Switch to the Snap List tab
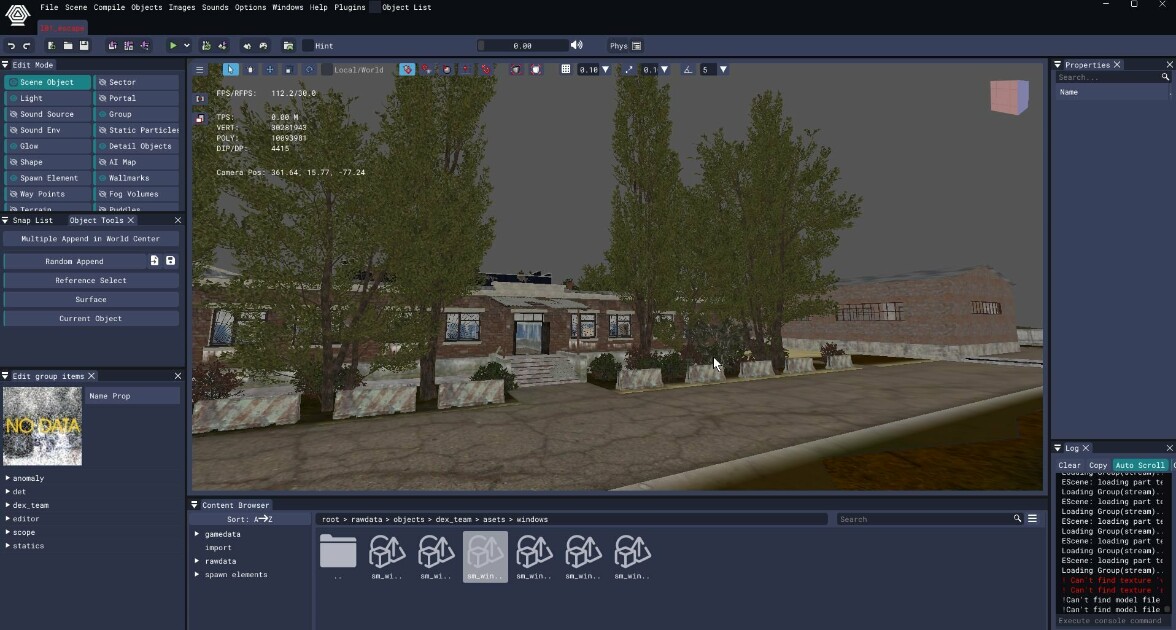The image size is (1176, 630). 33,220
